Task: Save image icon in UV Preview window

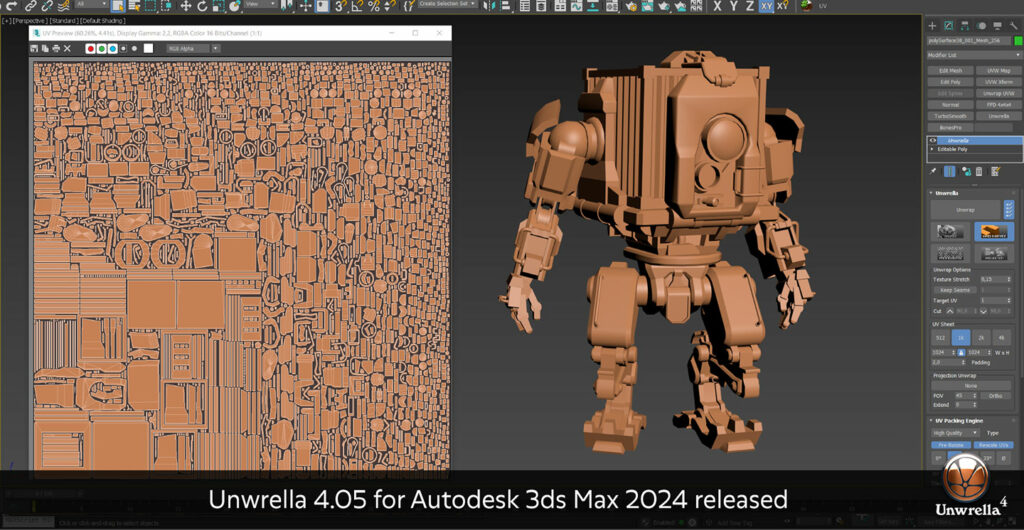Action: tap(35, 48)
